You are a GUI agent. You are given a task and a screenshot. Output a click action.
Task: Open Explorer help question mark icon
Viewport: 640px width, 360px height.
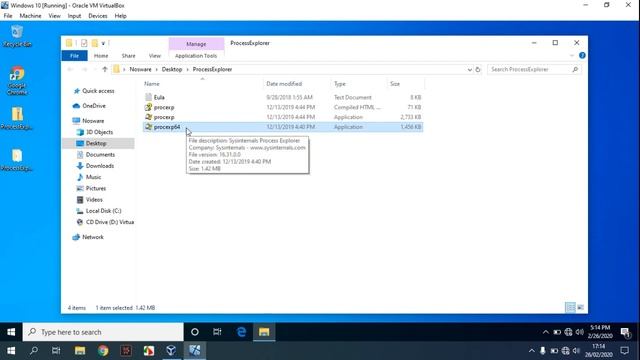point(582,55)
